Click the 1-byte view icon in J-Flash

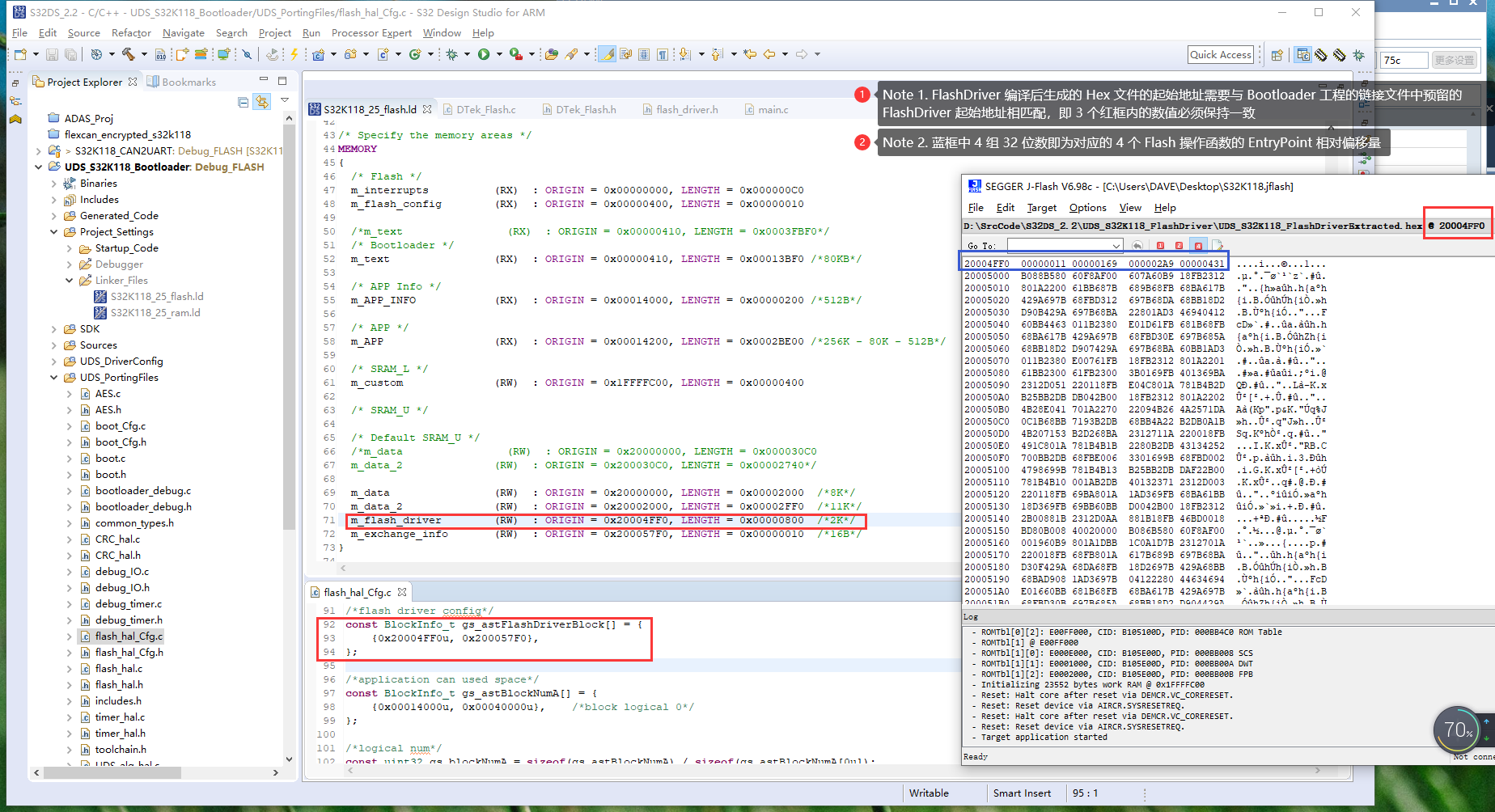click(x=1160, y=246)
